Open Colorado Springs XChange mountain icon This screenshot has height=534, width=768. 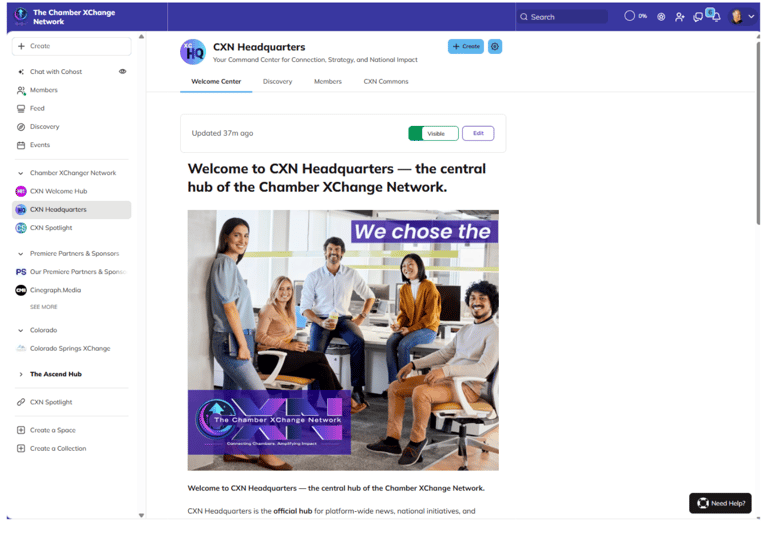21,348
